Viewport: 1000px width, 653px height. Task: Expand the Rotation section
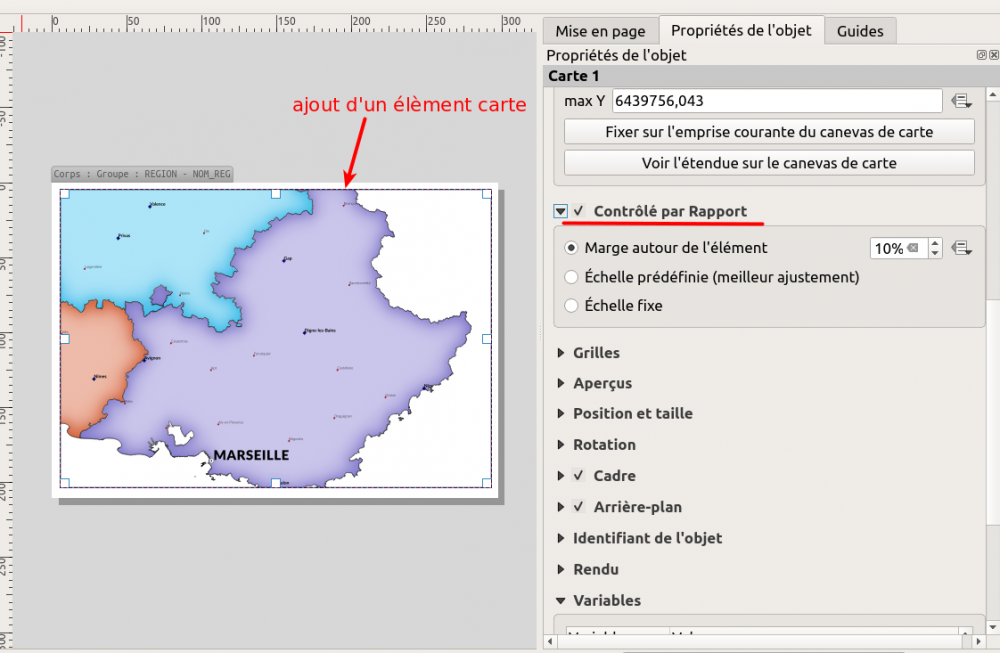559,444
